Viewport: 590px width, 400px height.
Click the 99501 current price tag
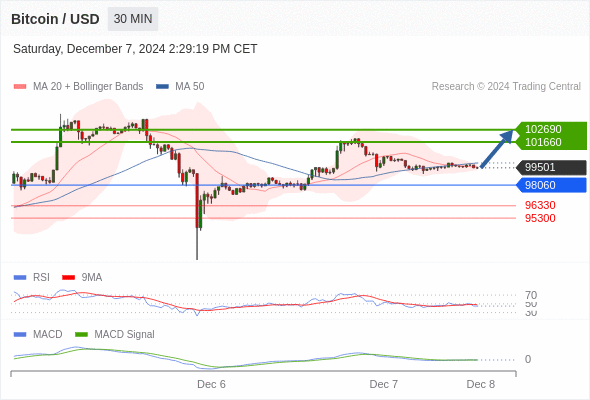point(551,167)
